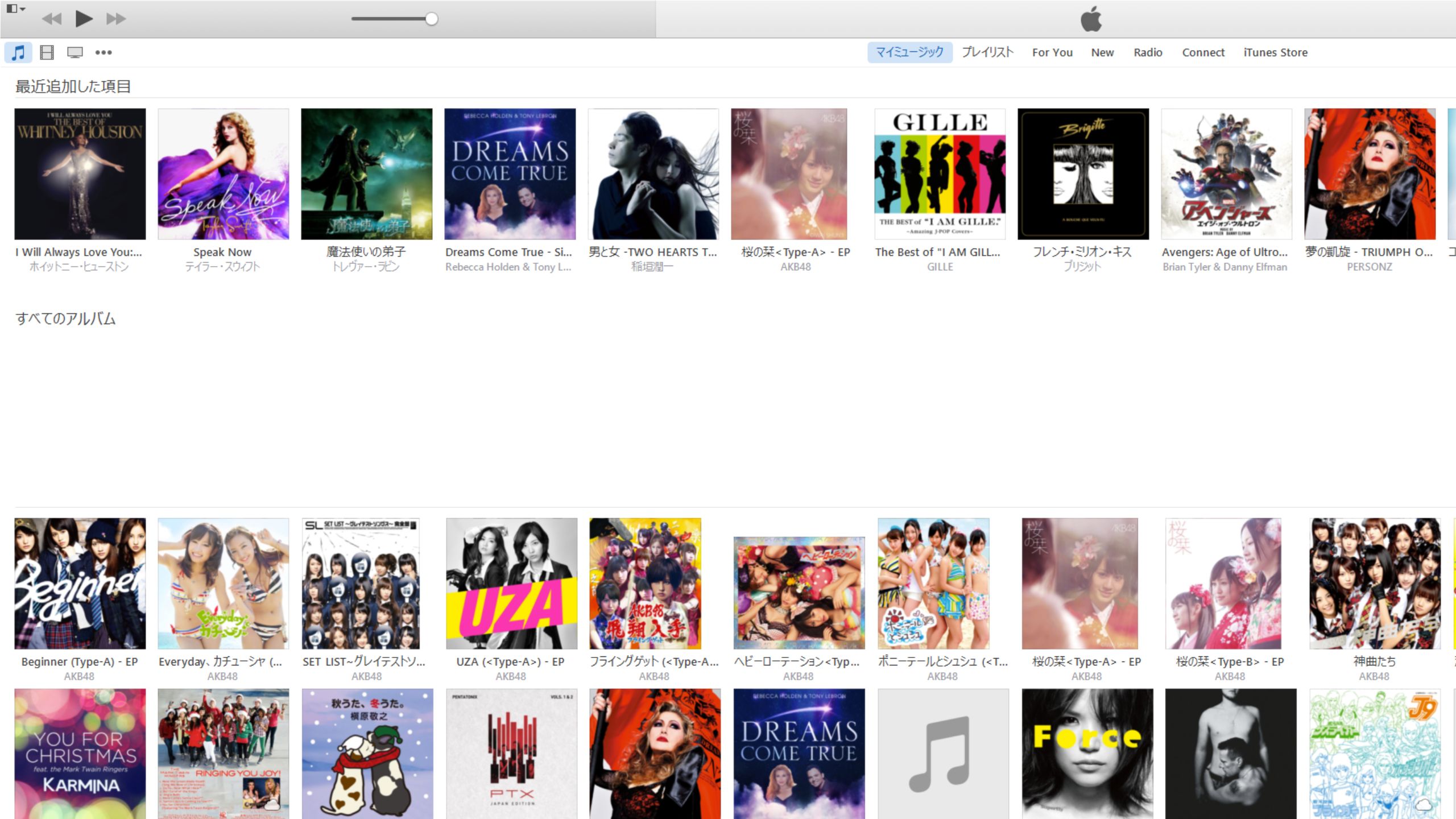Screen dimensions: 1456x819
Task: Open the ヘビーローテーション album cover
Action: (799, 593)
